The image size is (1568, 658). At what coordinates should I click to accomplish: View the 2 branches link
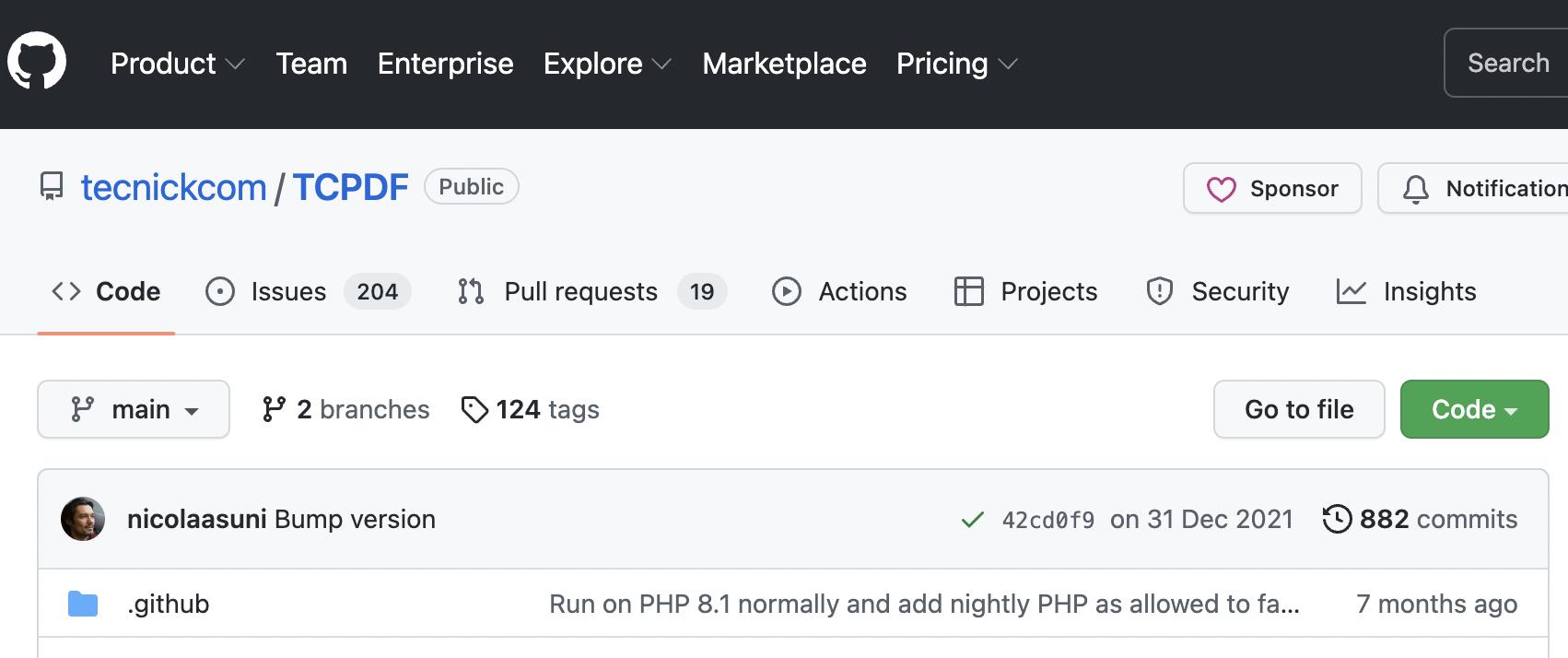pos(345,409)
